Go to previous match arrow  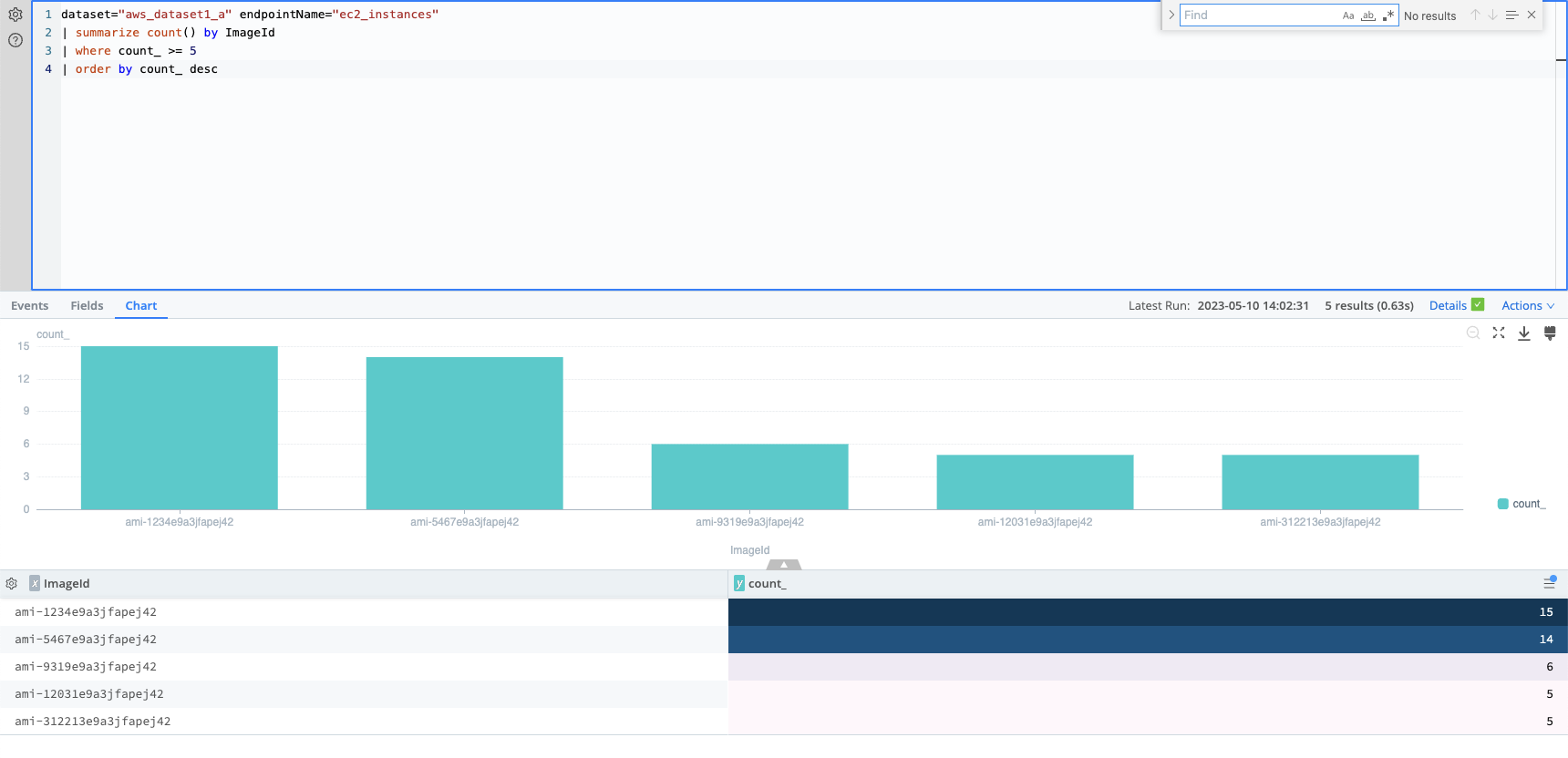1474,15
